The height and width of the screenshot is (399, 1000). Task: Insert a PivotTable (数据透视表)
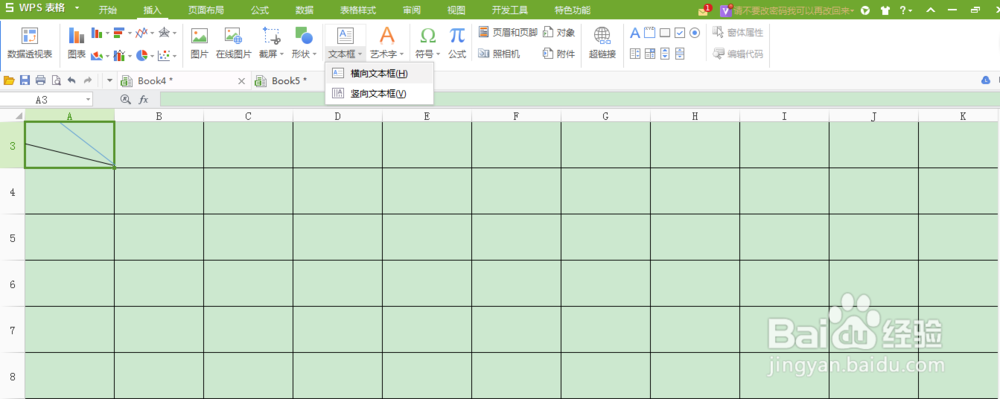pos(29,43)
